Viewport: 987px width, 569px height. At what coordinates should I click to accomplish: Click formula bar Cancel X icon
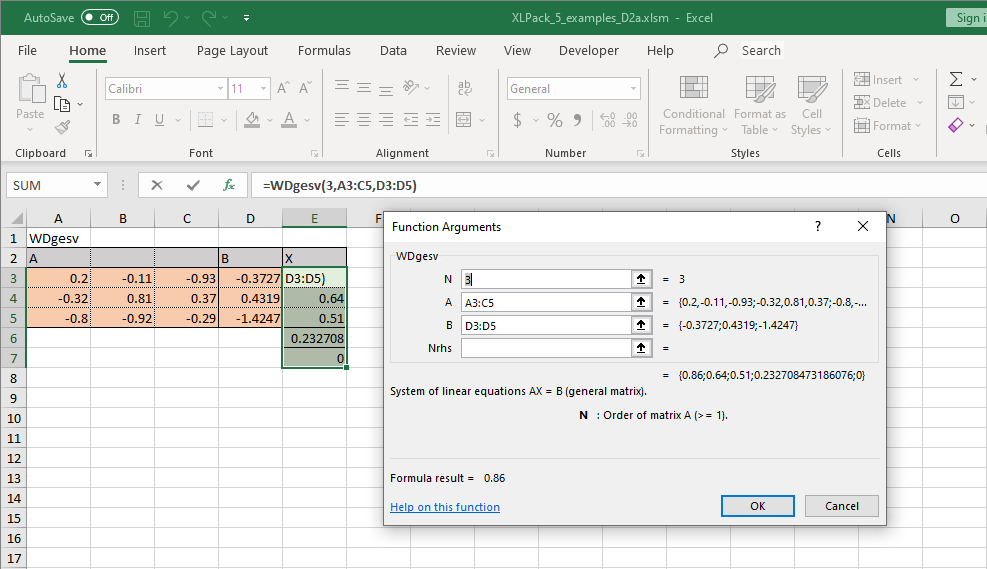tap(157, 185)
